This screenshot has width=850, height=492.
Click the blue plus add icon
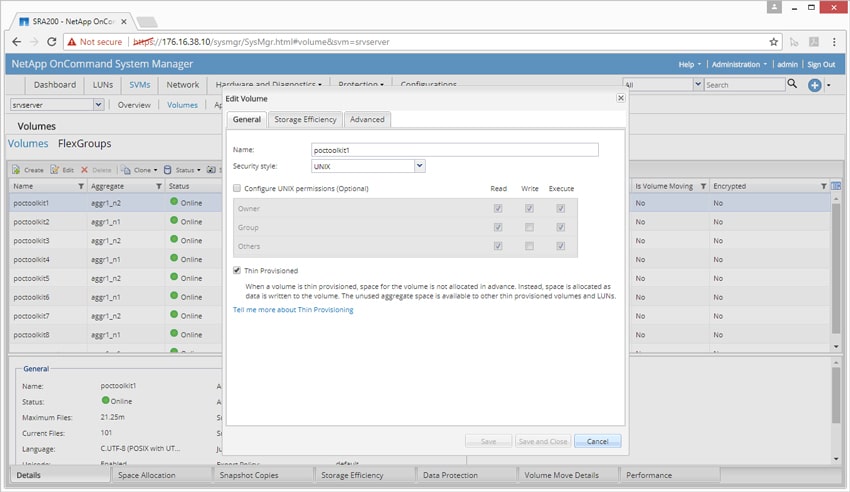click(x=814, y=85)
